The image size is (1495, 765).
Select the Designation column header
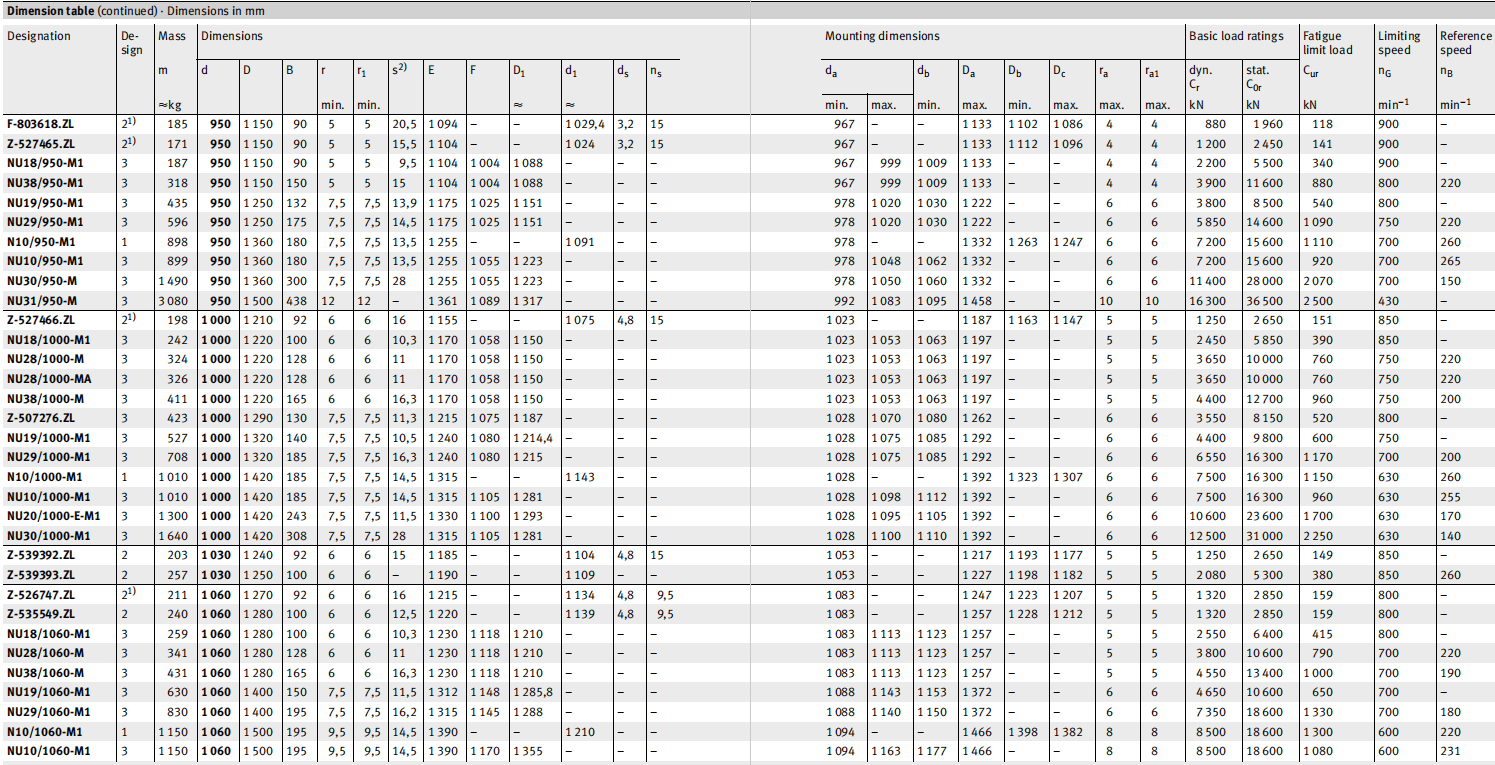[x=39, y=36]
